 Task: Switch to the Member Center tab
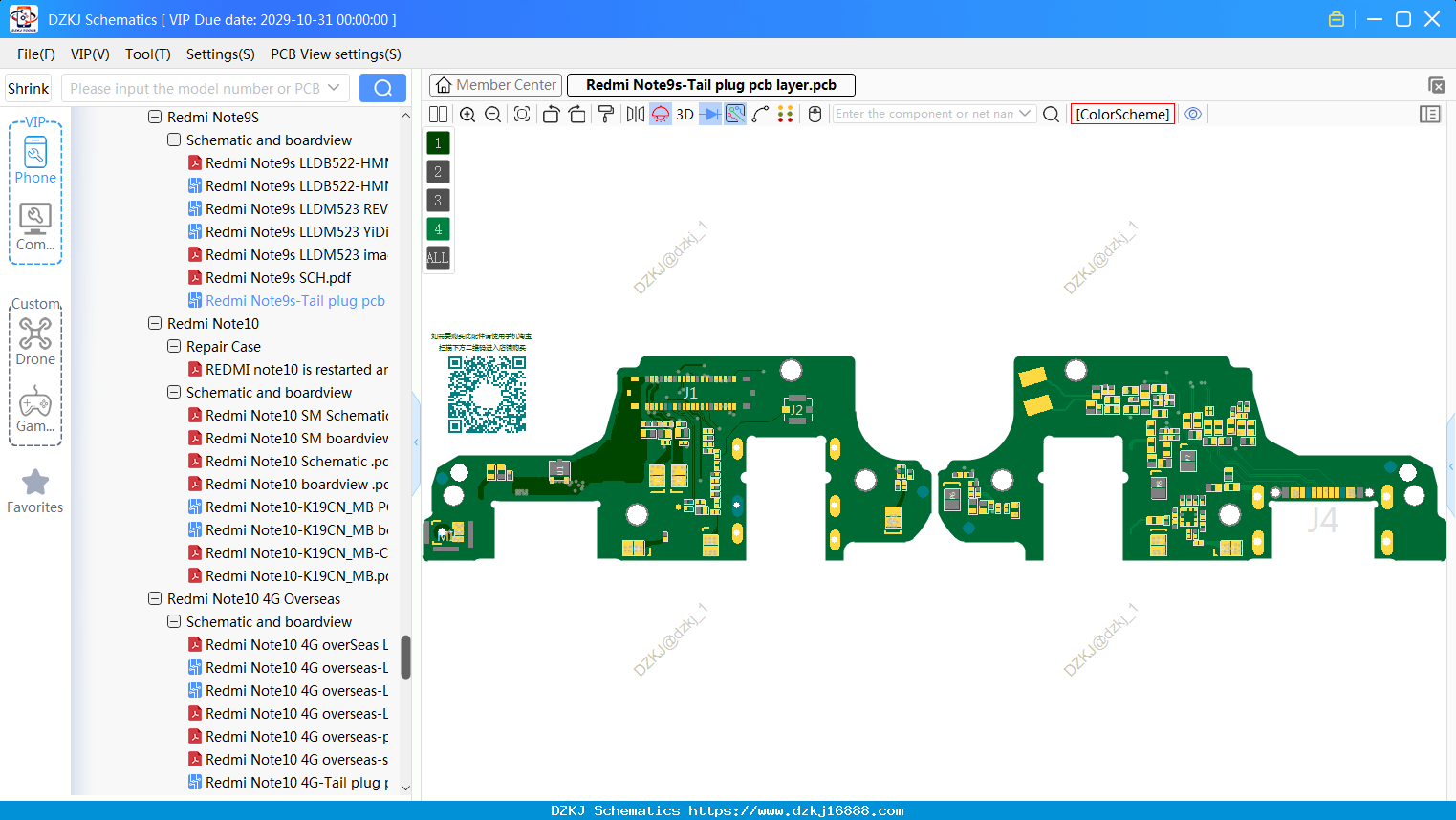tap(496, 85)
